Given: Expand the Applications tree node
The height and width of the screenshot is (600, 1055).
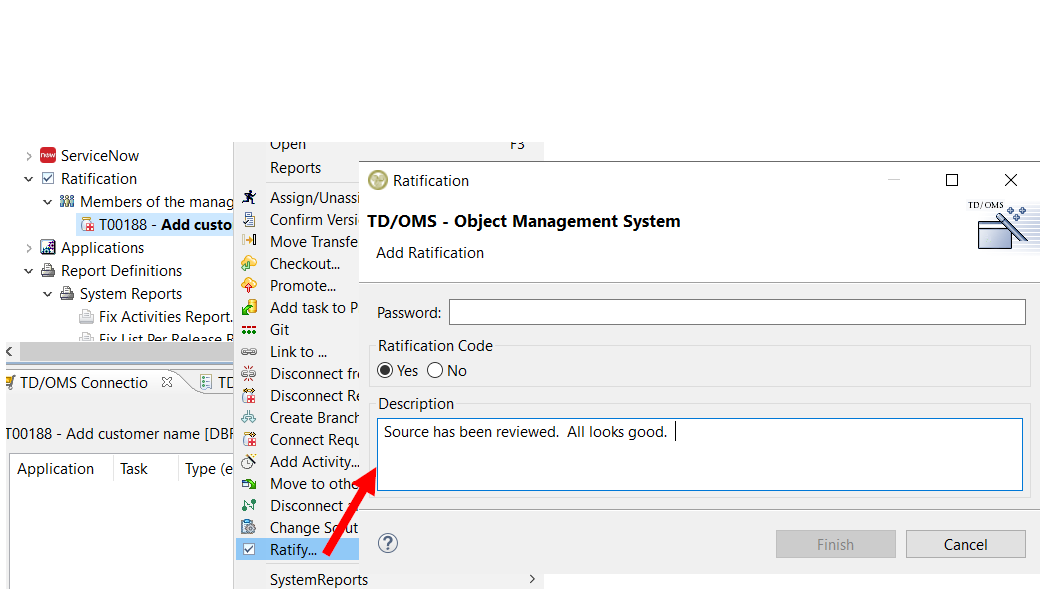Looking at the screenshot, I should pyautogui.click(x=29, y=248).
